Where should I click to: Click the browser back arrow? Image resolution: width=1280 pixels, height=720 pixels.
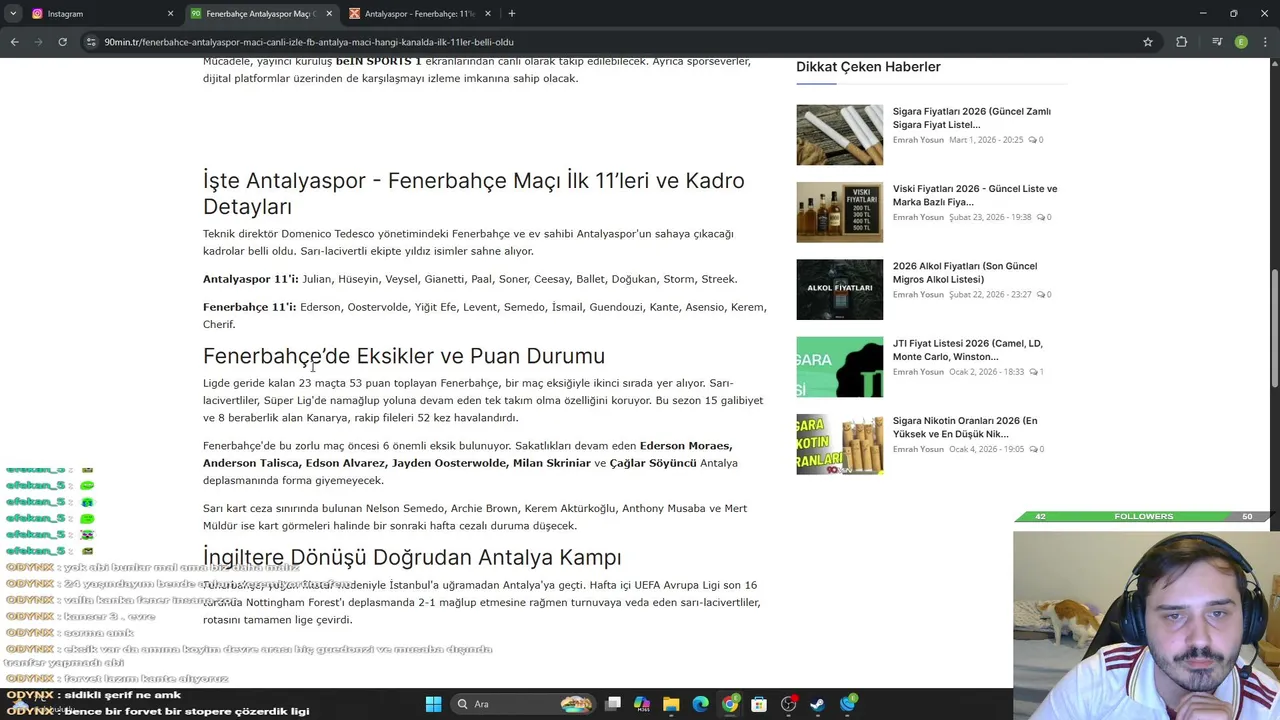14,42
